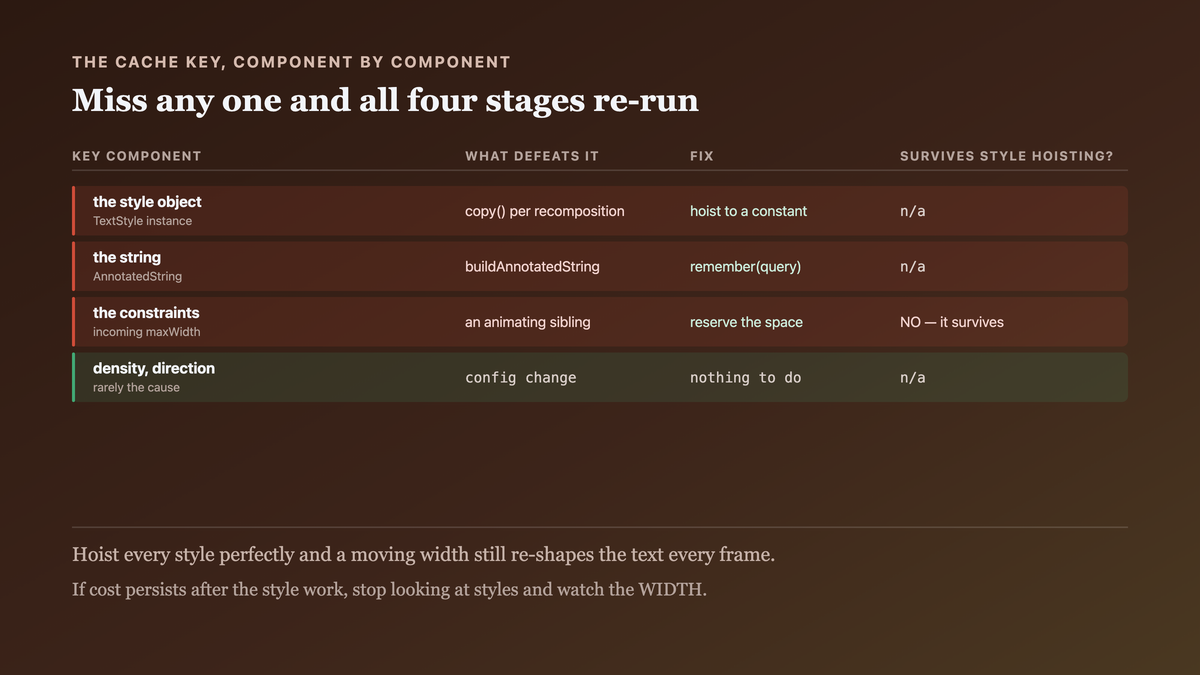Click the 'NO — it survives' cell

[x=952, y=322]
